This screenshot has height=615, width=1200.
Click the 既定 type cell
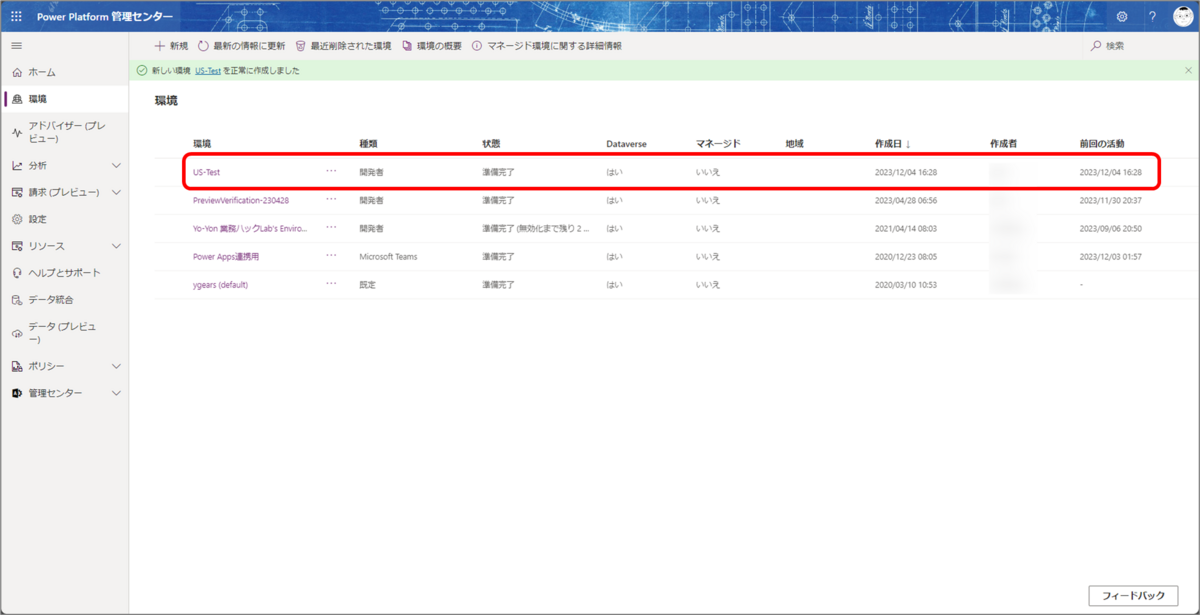[368, 284]
